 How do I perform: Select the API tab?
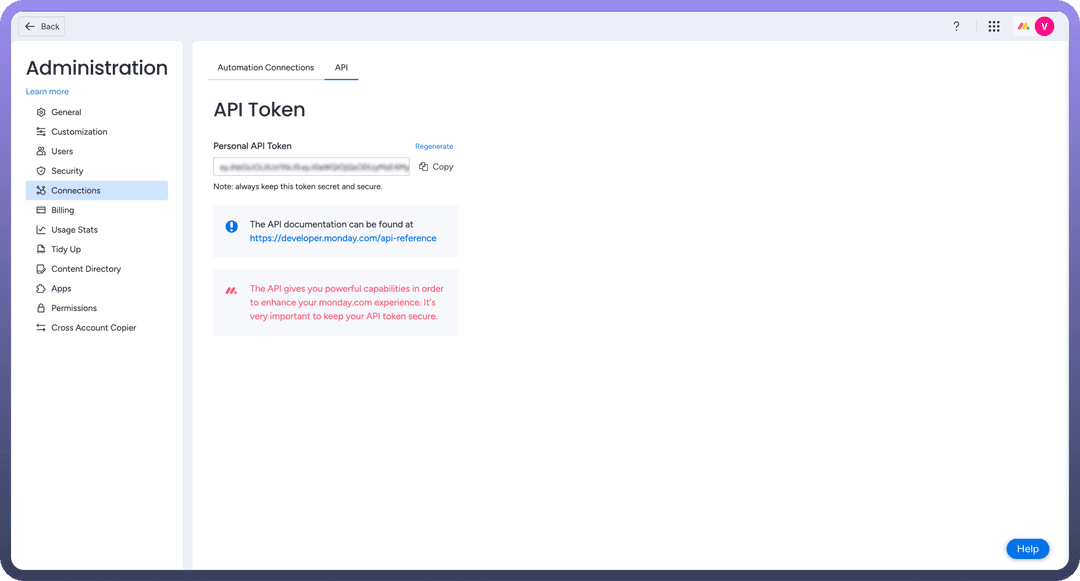coord(341,68)
